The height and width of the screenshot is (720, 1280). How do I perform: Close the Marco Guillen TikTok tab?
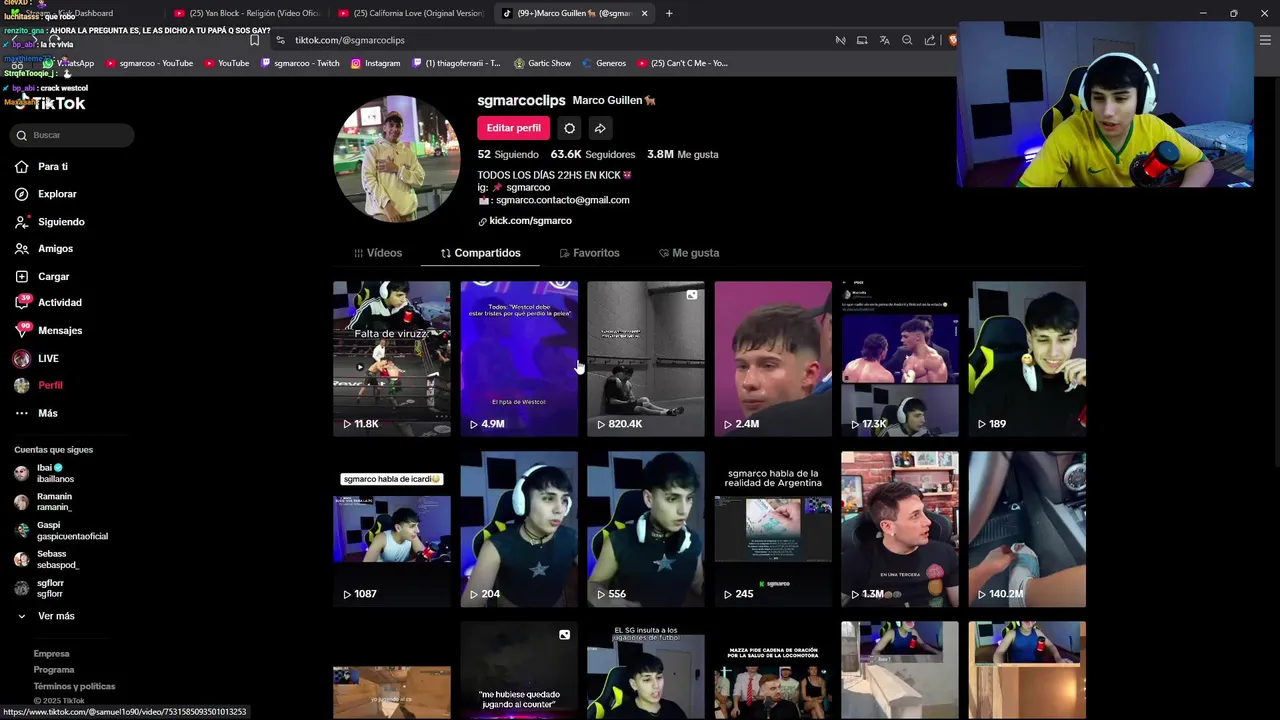(644, 13)
